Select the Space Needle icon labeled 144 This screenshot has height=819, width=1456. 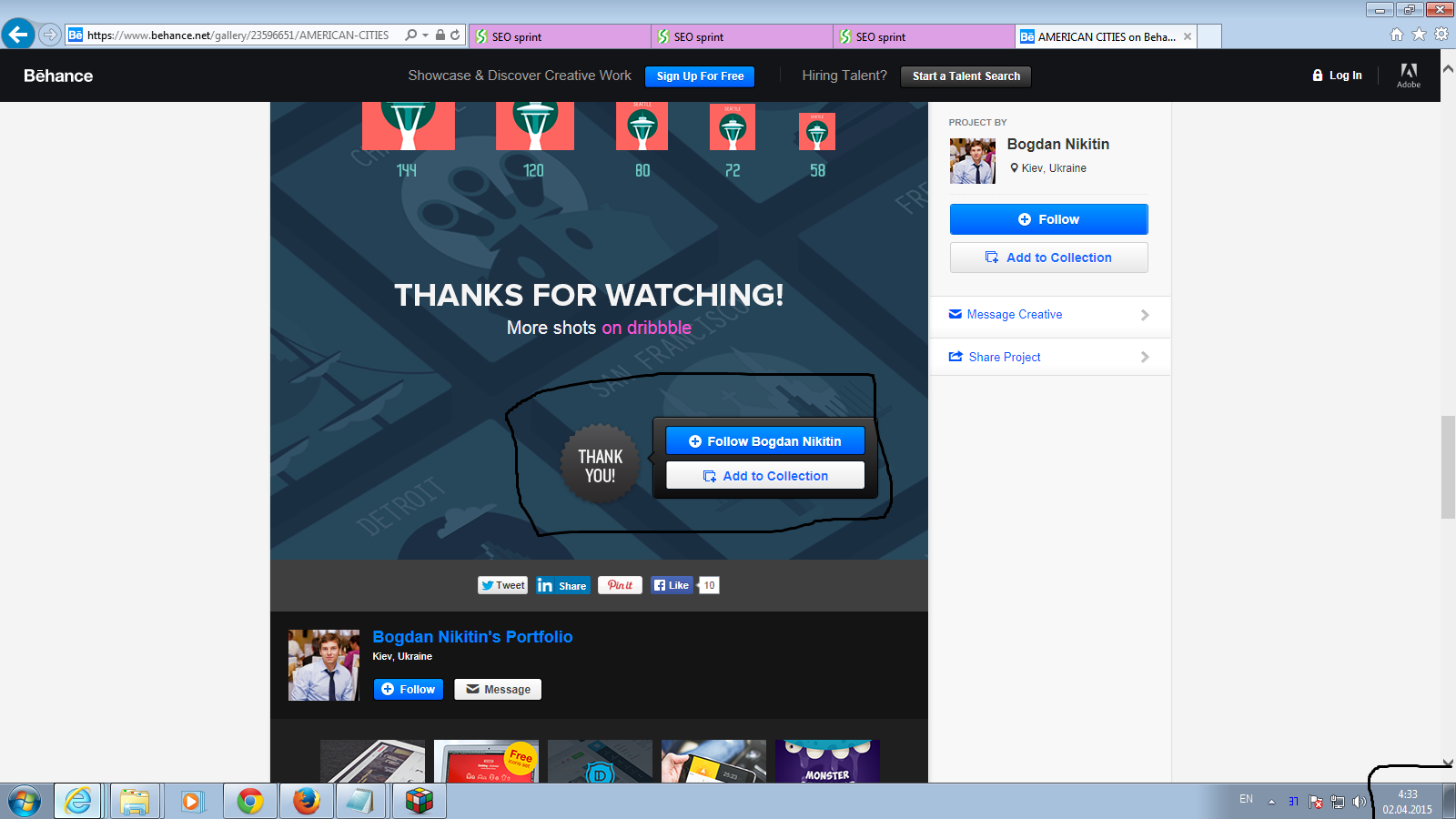pyautogui.click(x=408, y=126)
